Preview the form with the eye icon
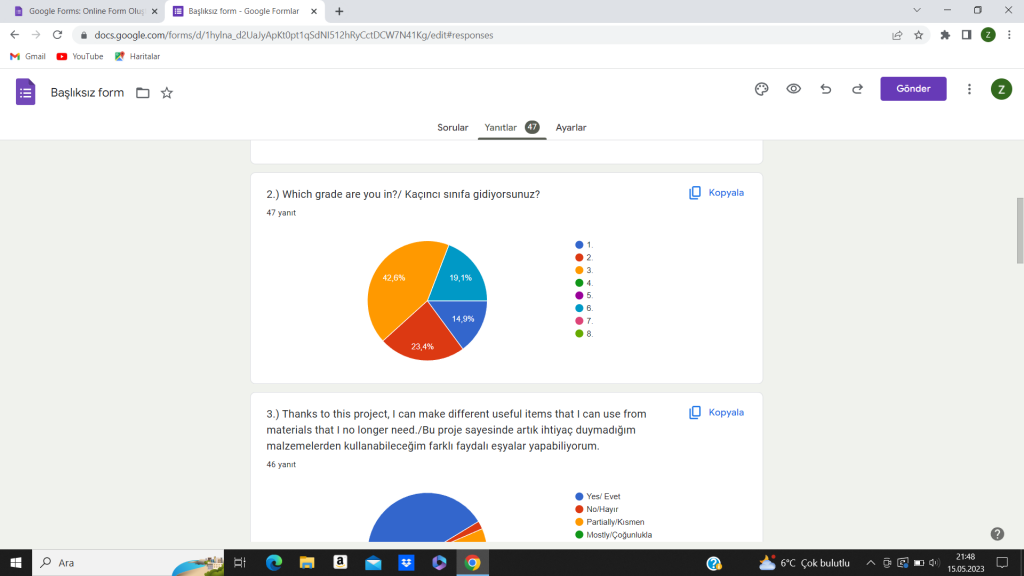The width and height of the screenshot is (1024, 576). 793,89
